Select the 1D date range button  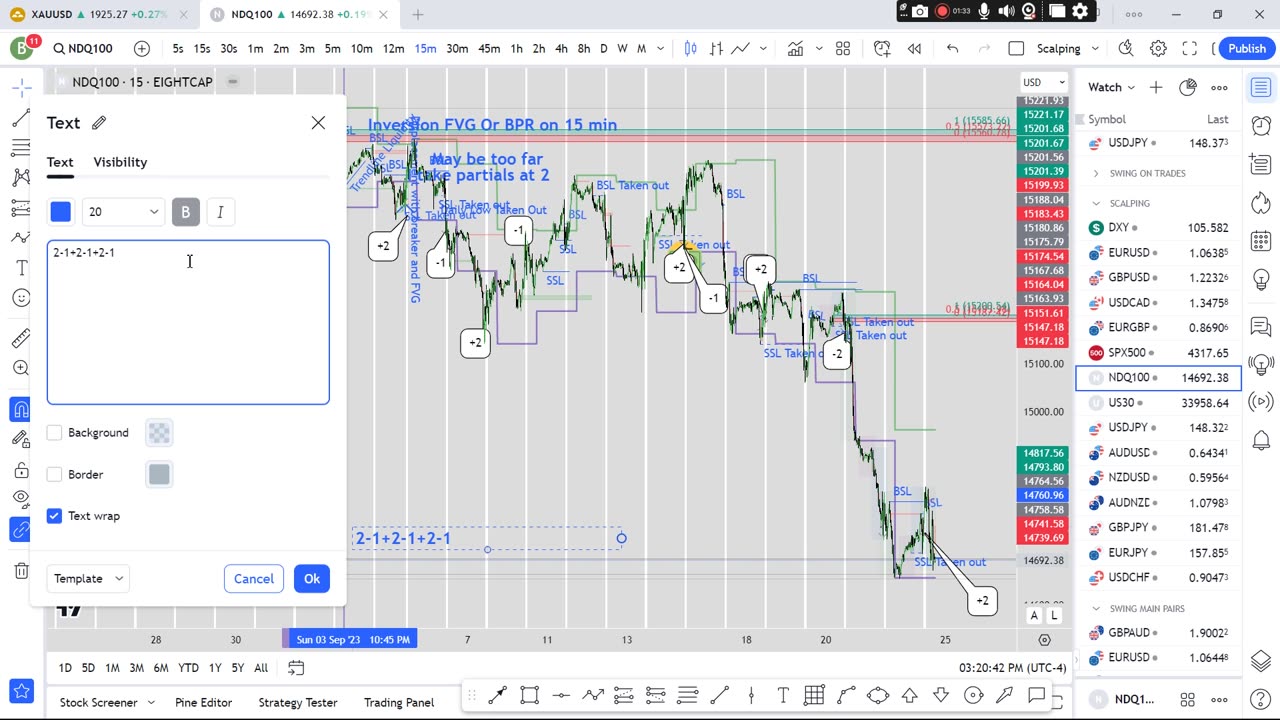65,668
